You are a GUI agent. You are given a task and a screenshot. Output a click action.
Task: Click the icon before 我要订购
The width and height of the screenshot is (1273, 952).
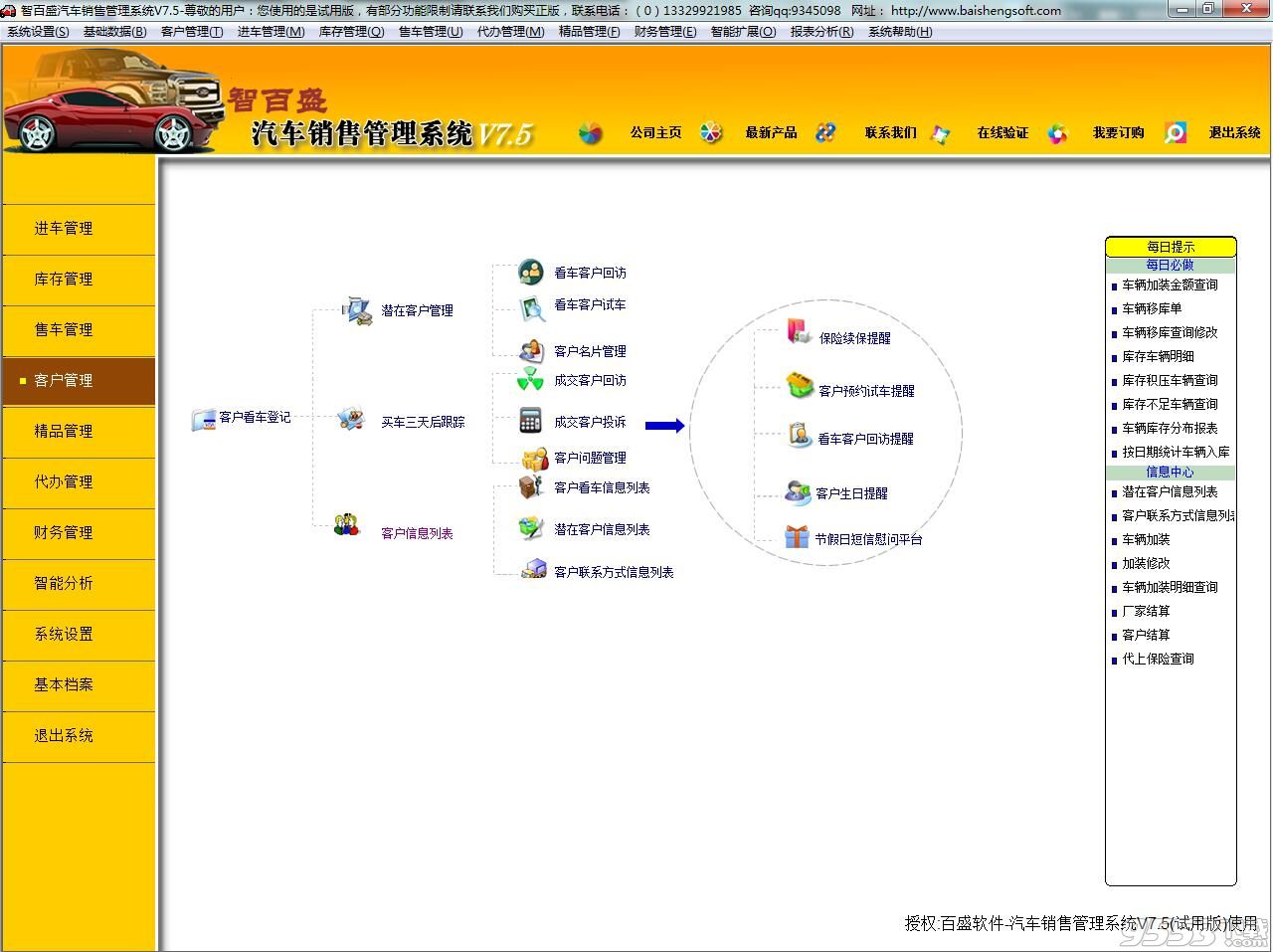click(1057, 133)
